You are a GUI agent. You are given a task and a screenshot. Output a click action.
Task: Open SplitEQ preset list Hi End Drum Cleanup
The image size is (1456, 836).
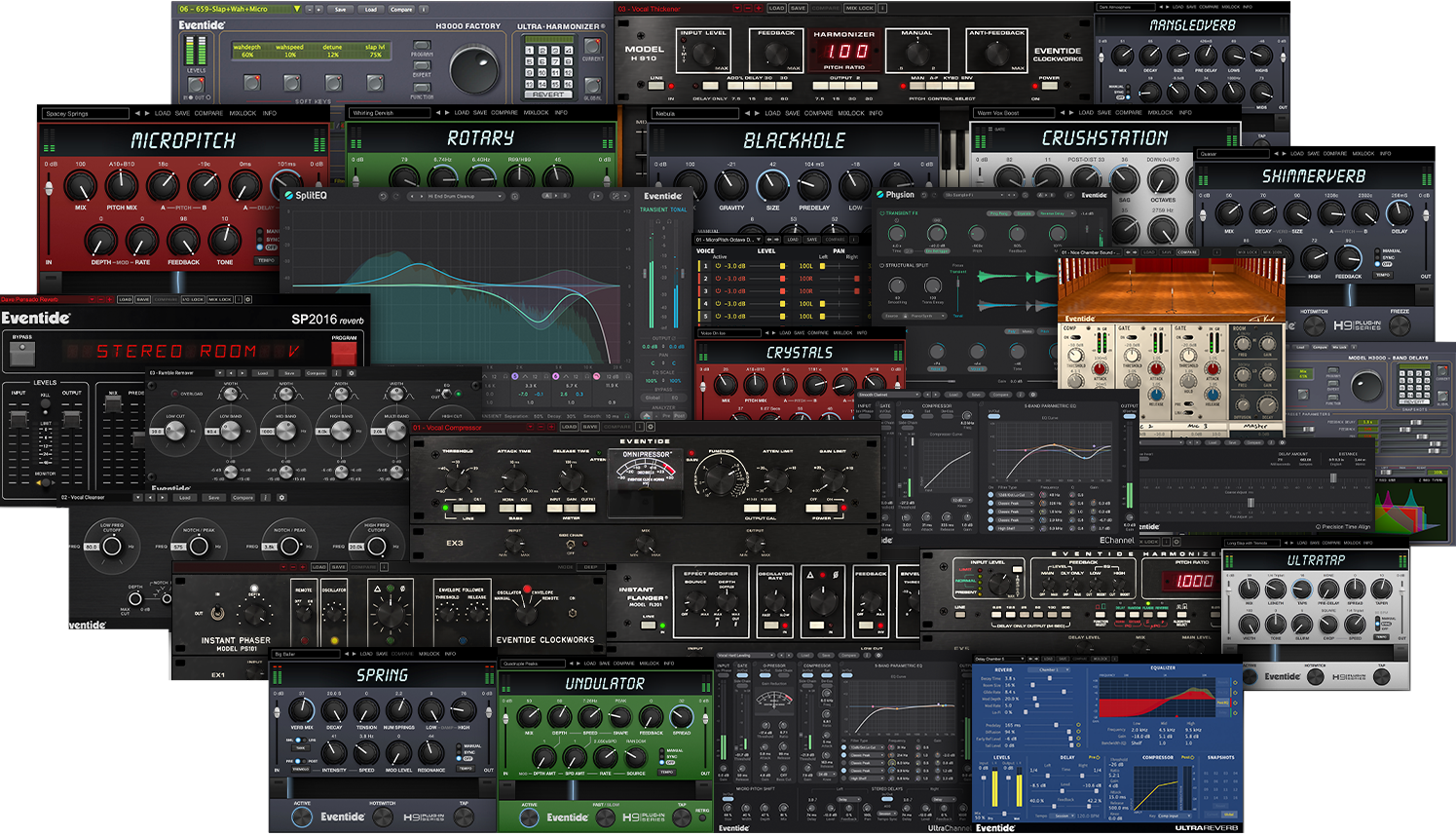pos(466,196)
